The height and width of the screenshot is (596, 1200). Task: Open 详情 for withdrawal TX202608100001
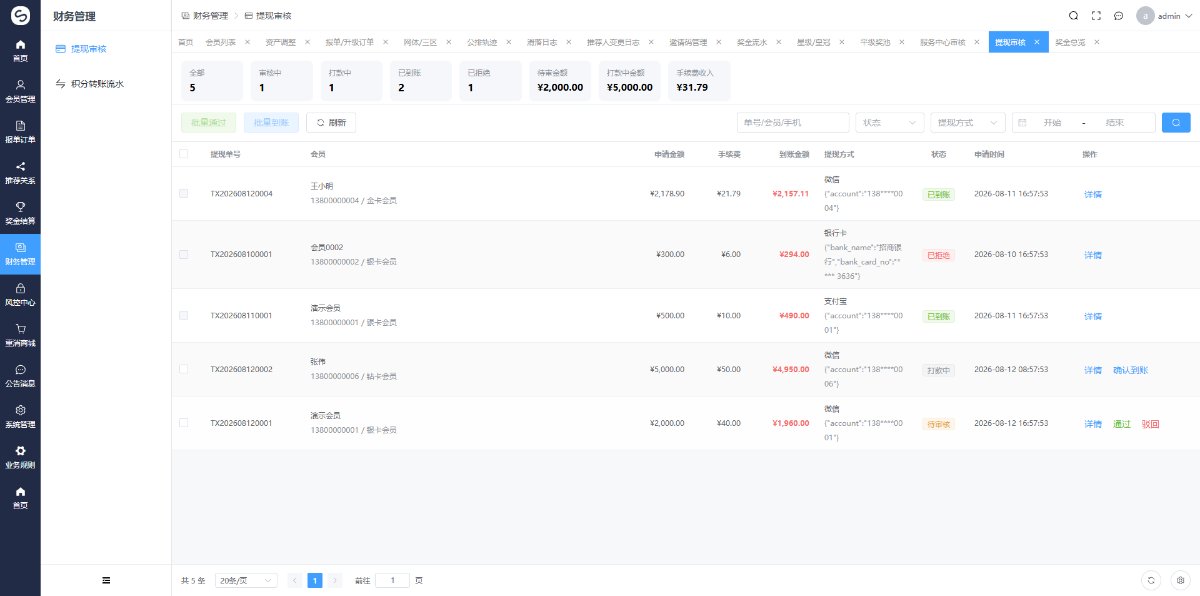tap(1092, 255)
